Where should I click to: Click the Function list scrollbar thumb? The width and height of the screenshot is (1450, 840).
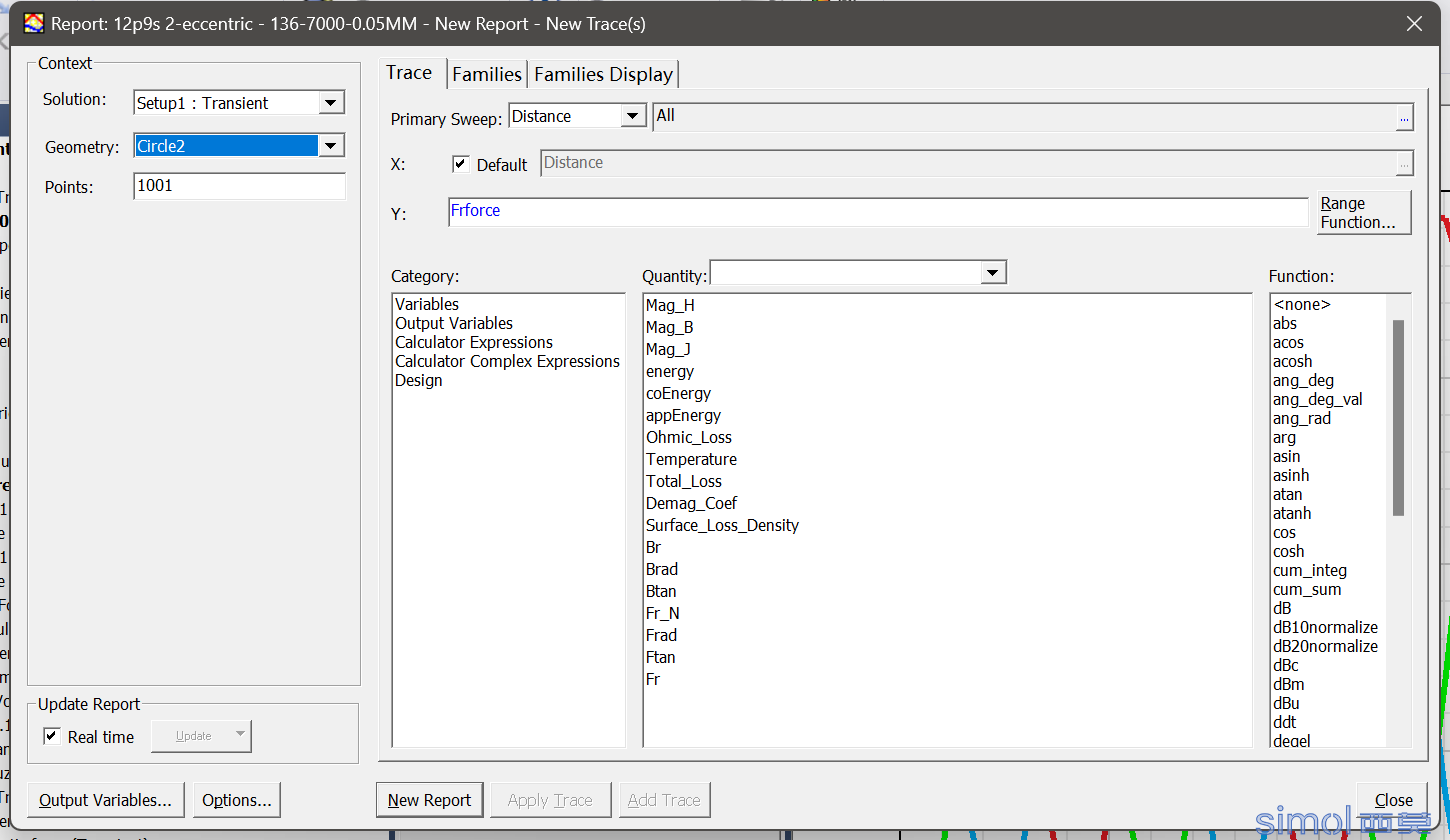(x=1398, y=418)
